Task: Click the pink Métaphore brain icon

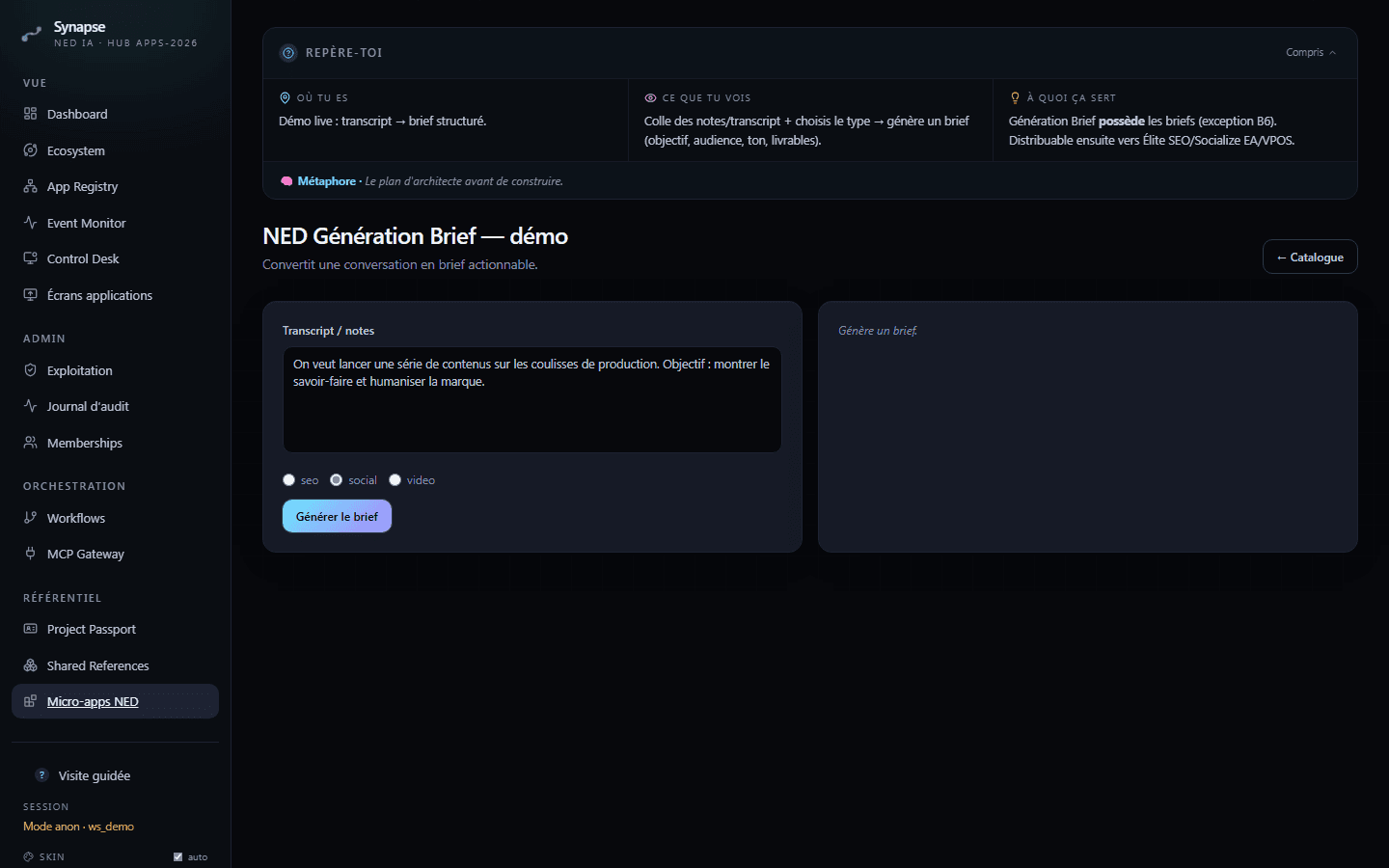Action: pyautogui.click(x=286, y=181)
